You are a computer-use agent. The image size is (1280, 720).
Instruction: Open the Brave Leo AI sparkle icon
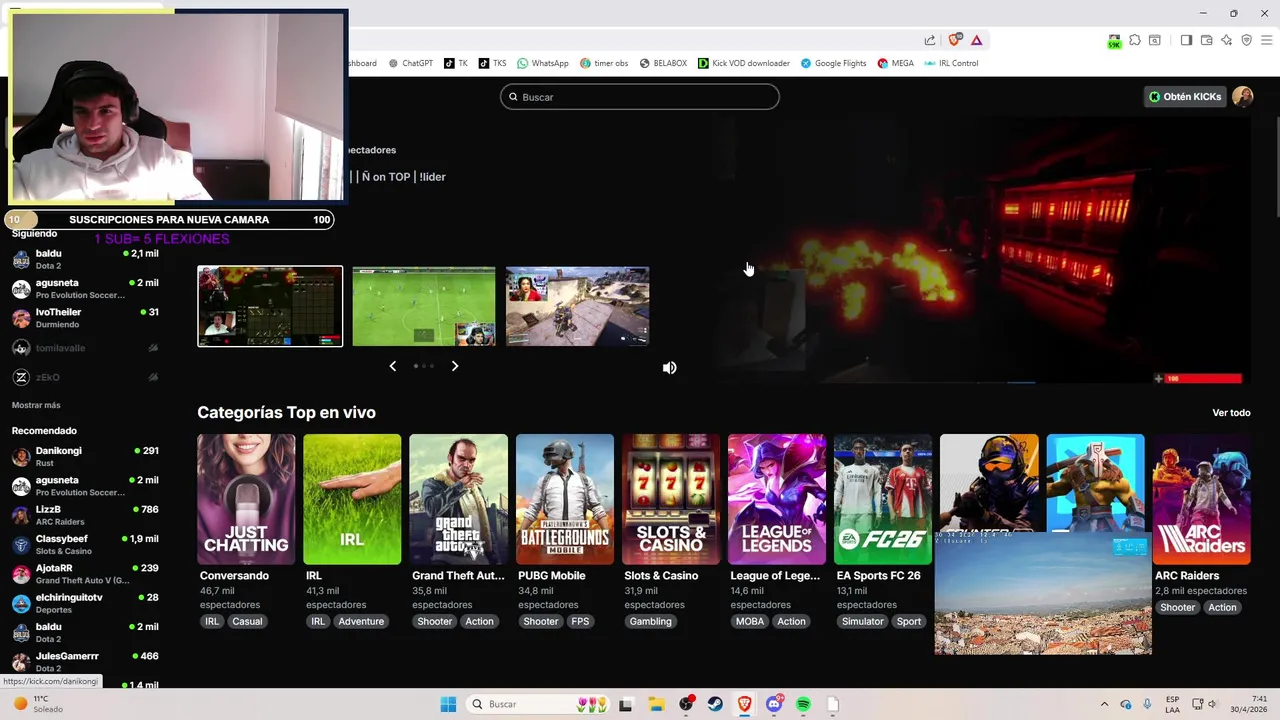click(x=1226, y=40)
